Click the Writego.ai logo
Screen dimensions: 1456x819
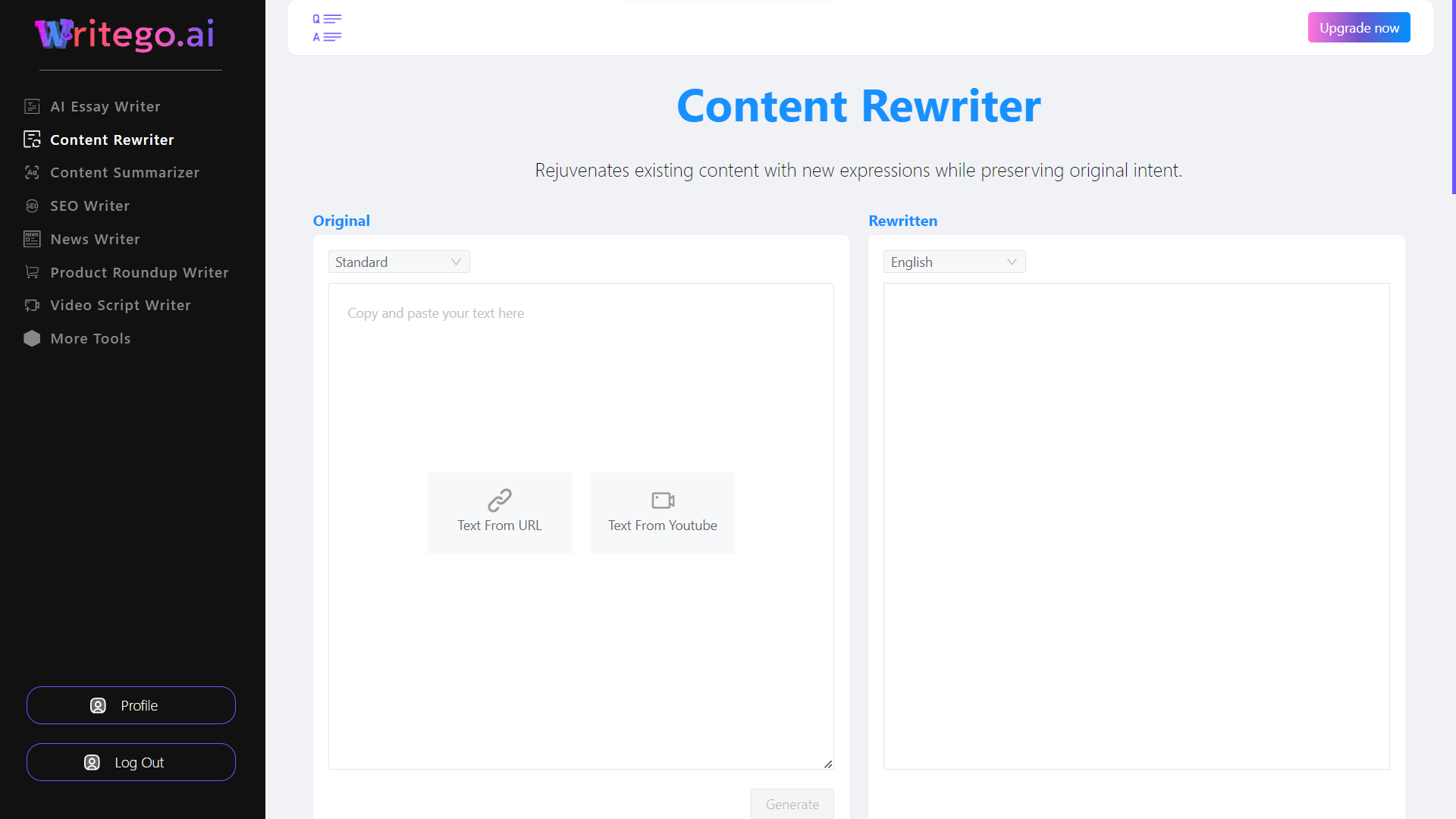125,34
